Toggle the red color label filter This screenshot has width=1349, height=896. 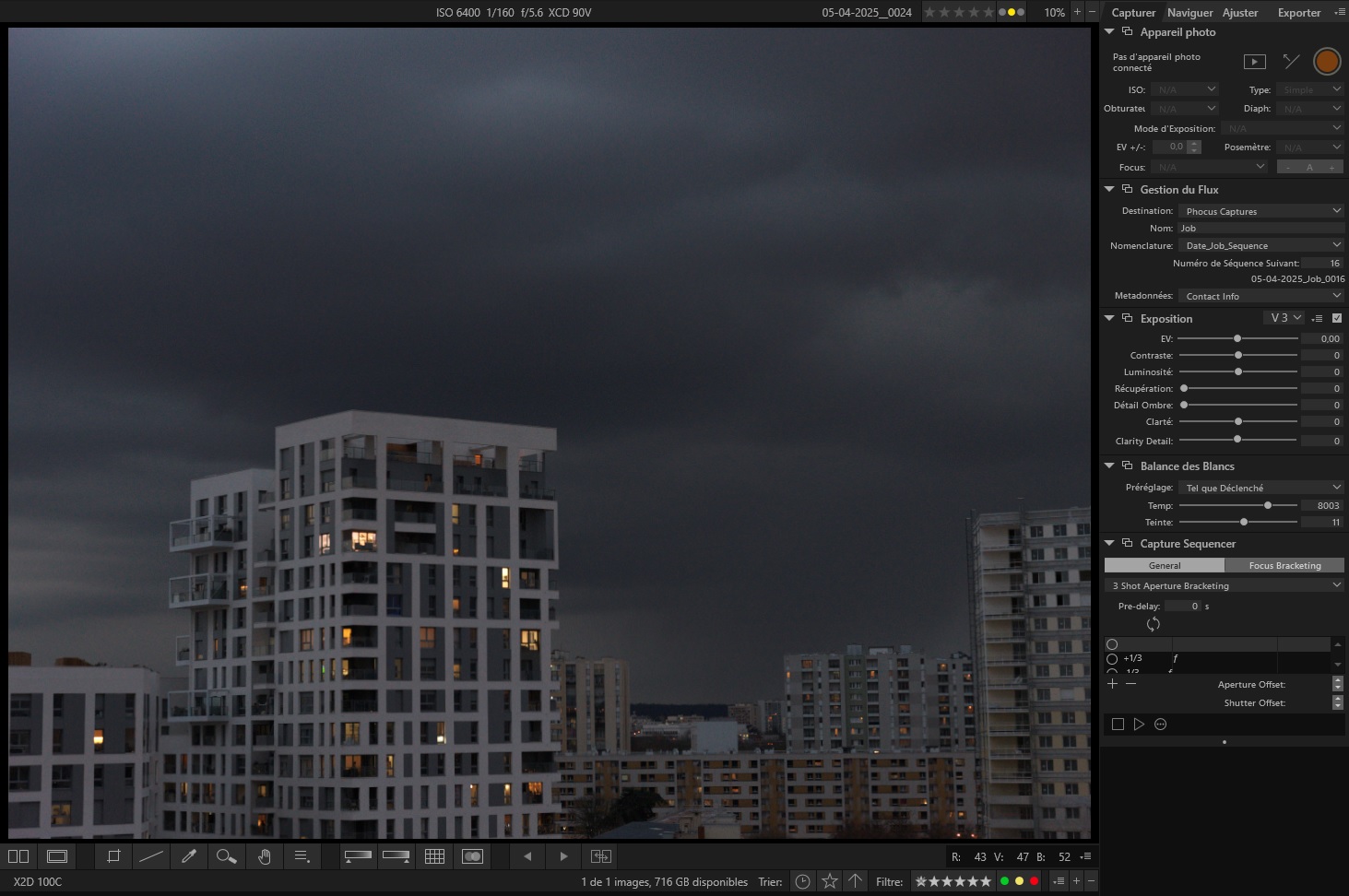pos(1034,881)
